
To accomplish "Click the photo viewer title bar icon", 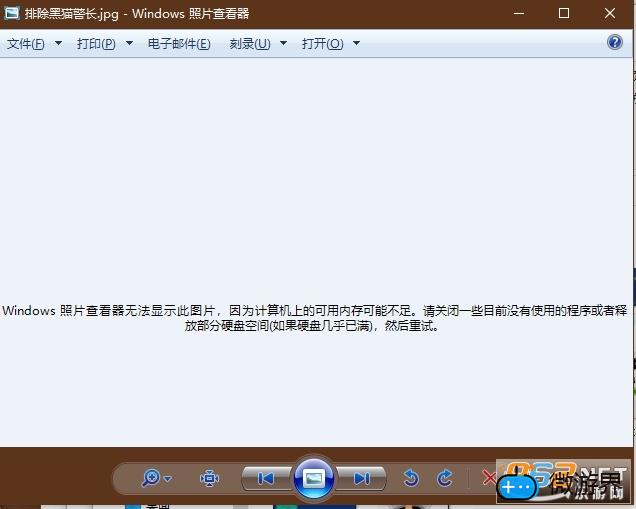I will tap(11, 13).
